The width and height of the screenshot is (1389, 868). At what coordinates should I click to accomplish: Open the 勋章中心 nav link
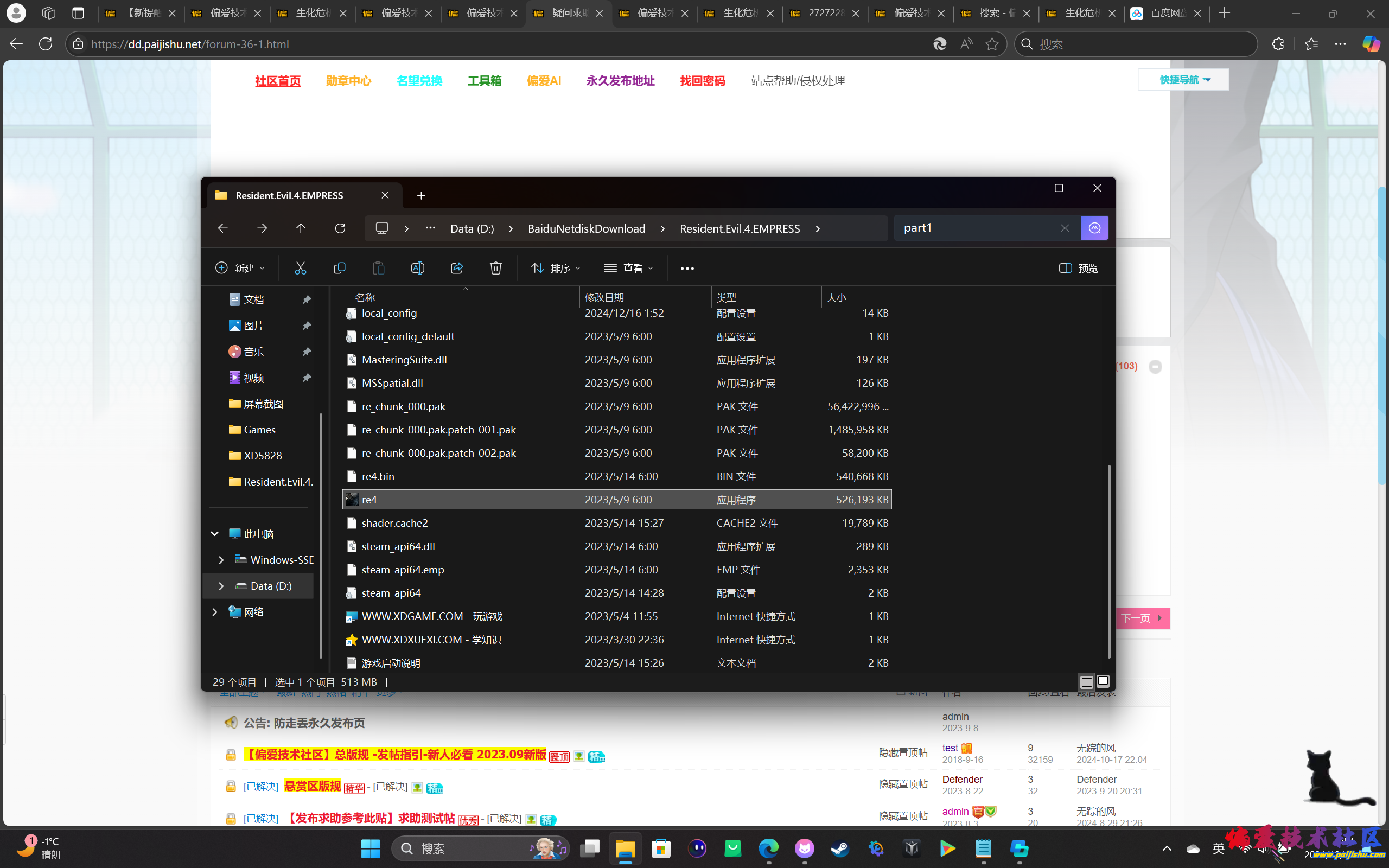coord(348,81)
